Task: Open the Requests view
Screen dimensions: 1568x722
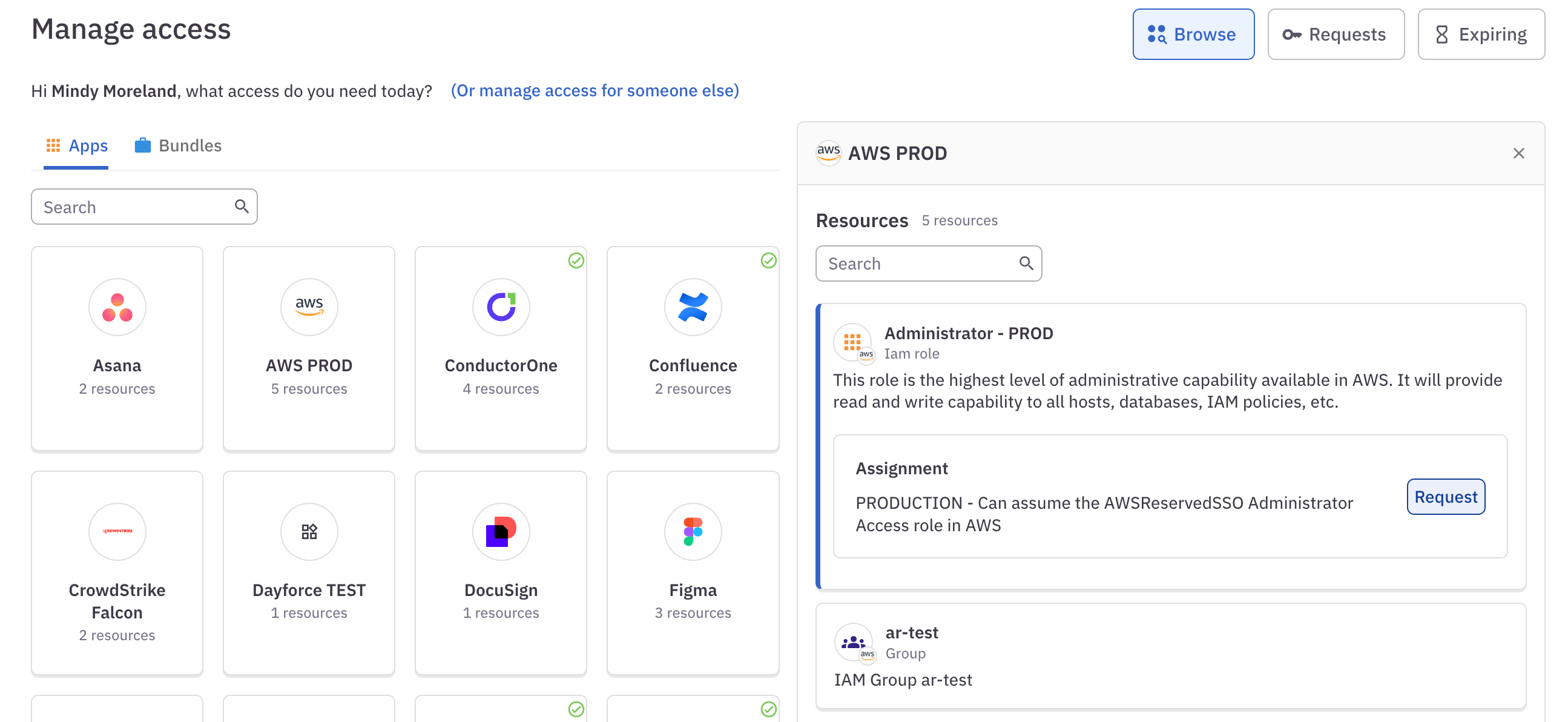Action: (x=1336, y=34)
